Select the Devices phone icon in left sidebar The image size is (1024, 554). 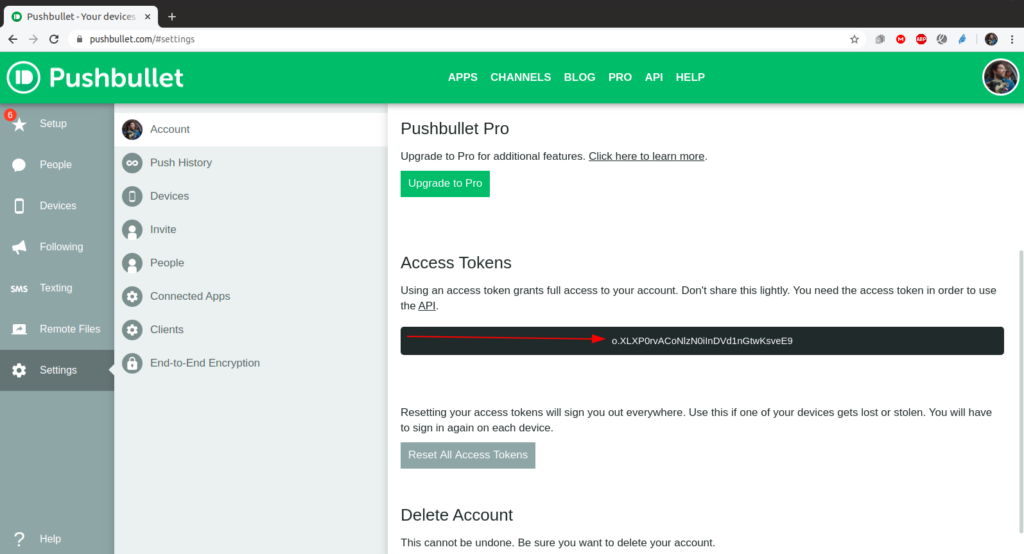coord(19,206)
